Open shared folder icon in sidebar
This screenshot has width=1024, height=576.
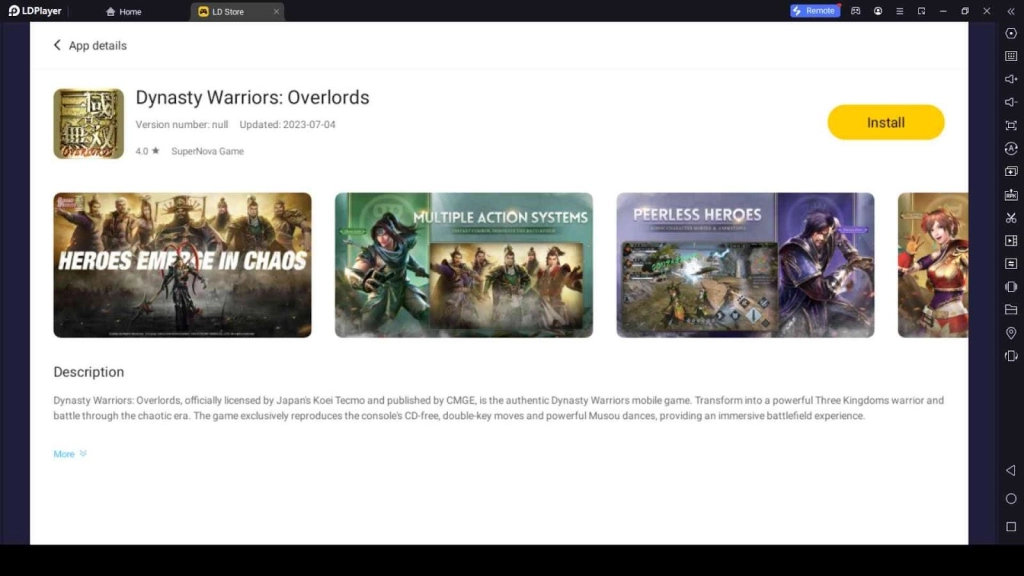coord(1011,310)
